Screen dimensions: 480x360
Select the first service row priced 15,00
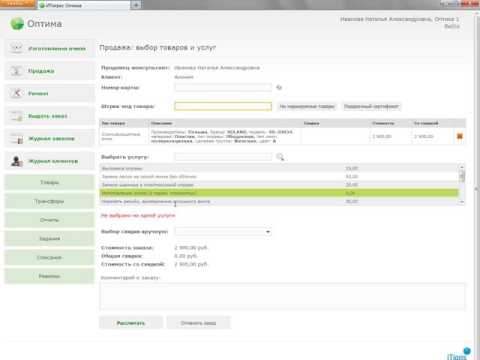[x=279, y=168]
